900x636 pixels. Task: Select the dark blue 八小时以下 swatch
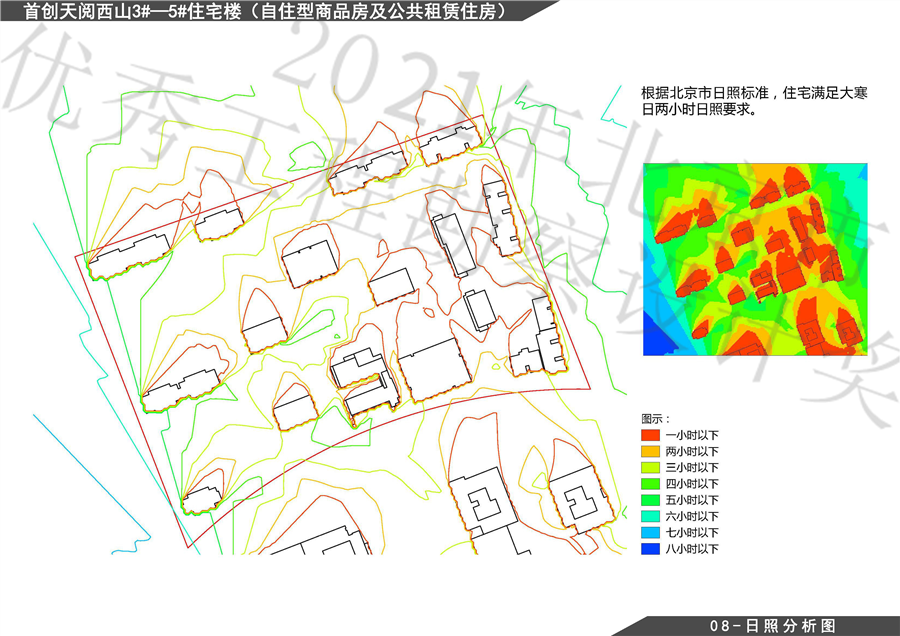coord(649,549)
